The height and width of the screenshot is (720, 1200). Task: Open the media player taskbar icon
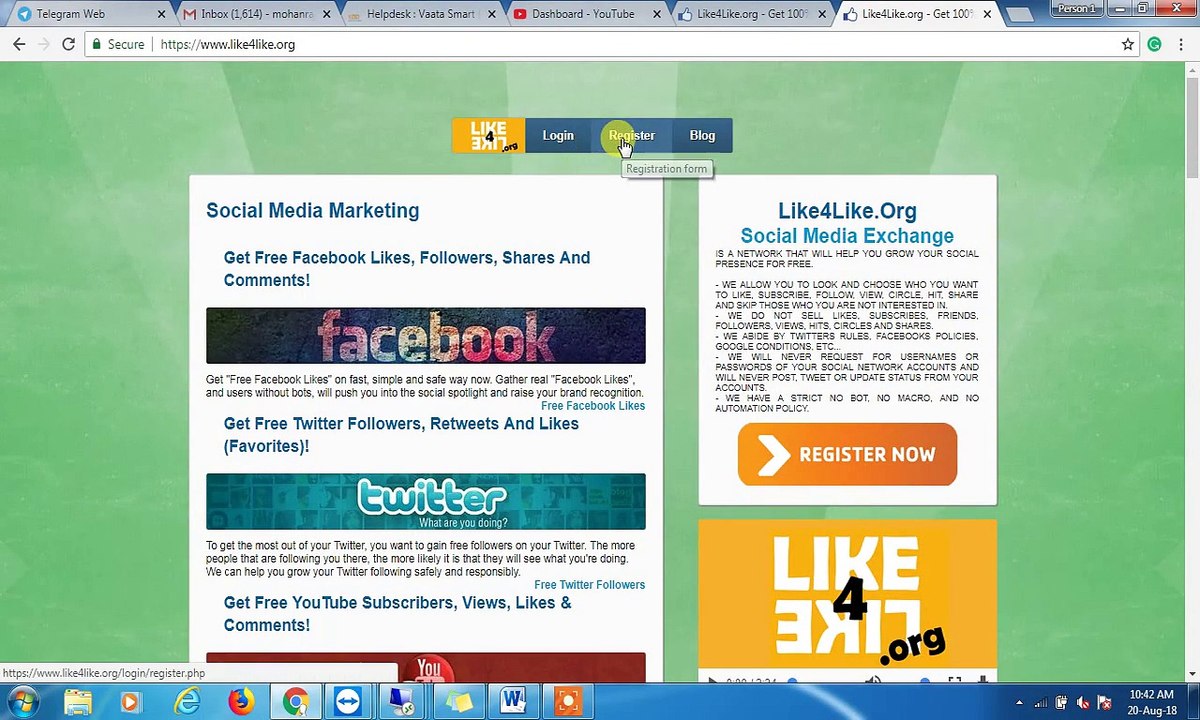tap(129, 702)
